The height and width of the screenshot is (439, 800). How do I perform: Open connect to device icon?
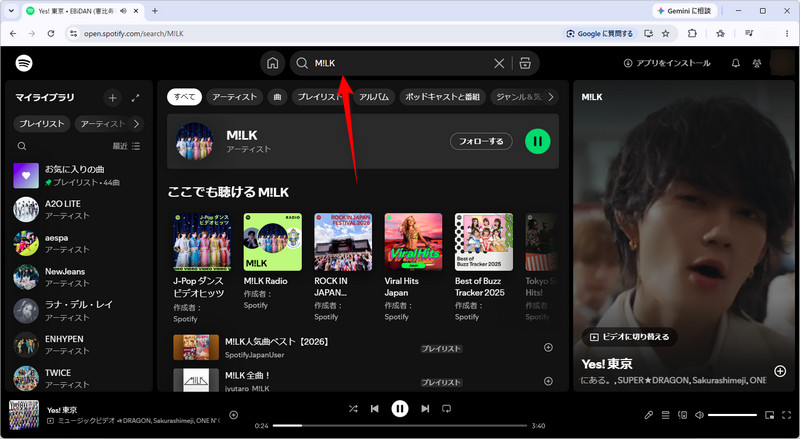tap(682, 415)
